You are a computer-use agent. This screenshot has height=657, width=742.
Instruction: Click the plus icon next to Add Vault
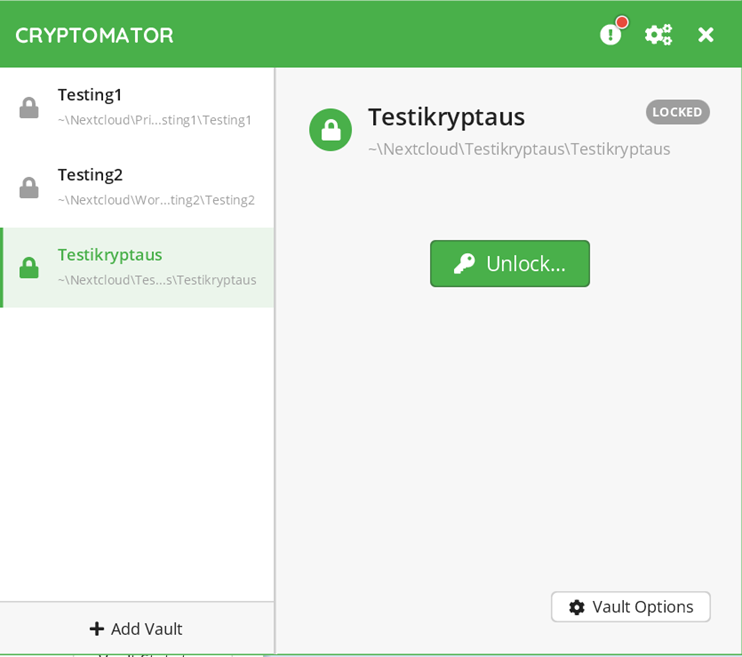coord(97,629)
